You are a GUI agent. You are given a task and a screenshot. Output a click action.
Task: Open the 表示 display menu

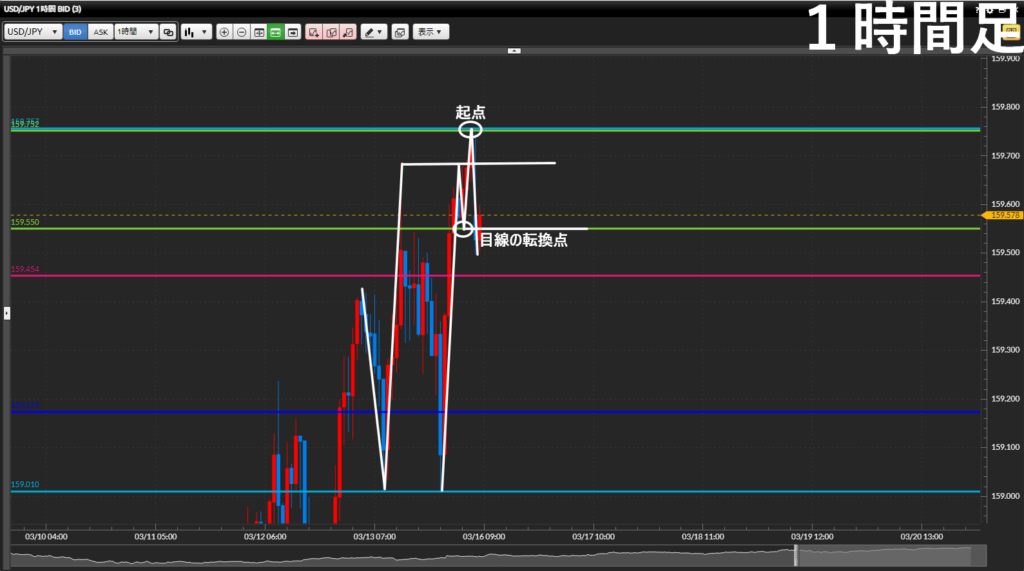tap(432, 32)
